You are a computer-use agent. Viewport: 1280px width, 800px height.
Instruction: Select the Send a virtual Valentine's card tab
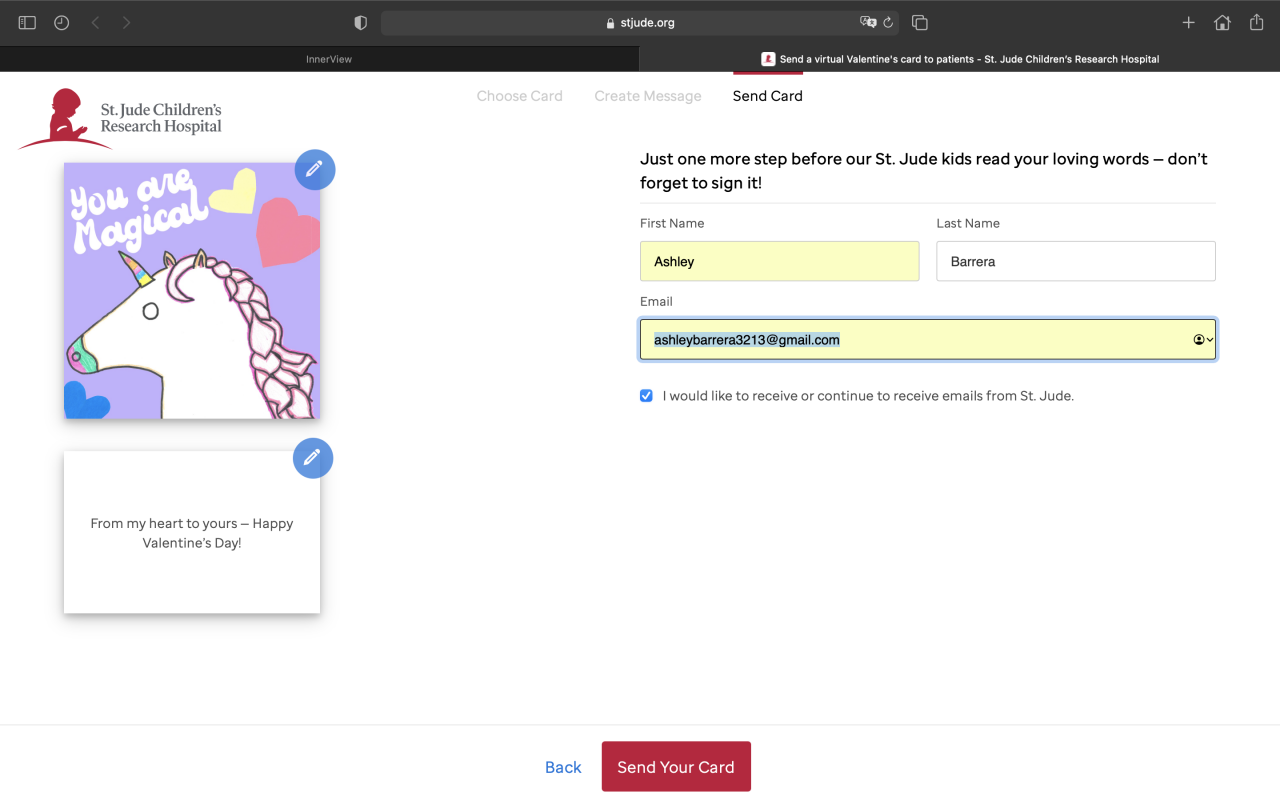(x=960, y=59)
